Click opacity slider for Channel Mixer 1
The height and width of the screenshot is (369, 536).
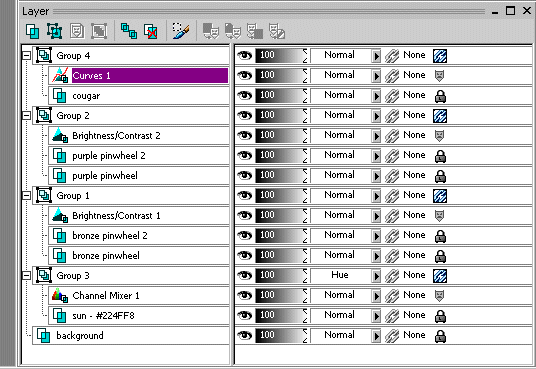point(281,295)
